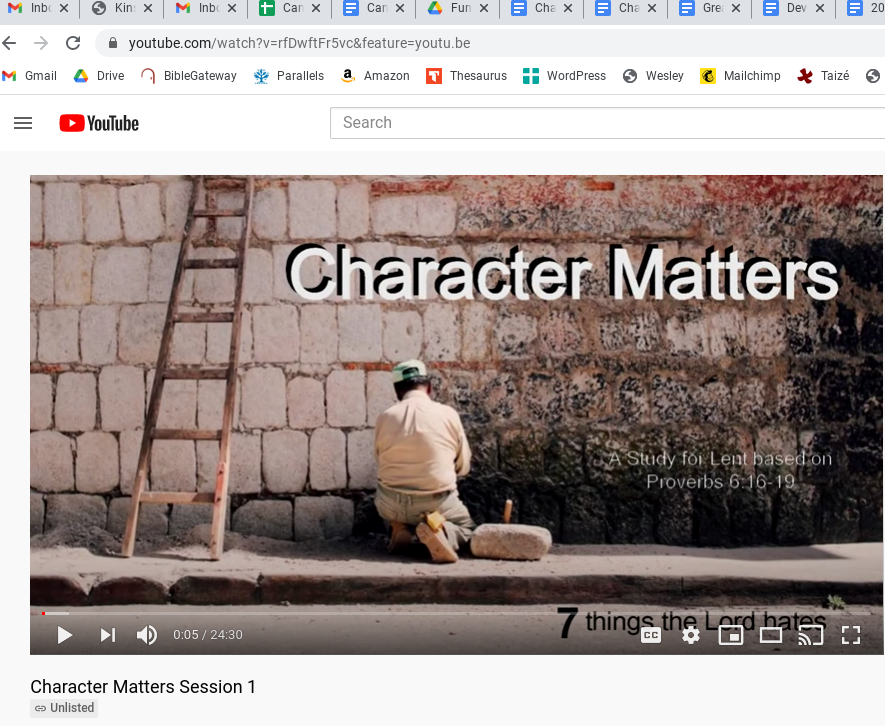Click the address bar URL
Viewport: 885px width, 726px height.
tap(299, 43)
